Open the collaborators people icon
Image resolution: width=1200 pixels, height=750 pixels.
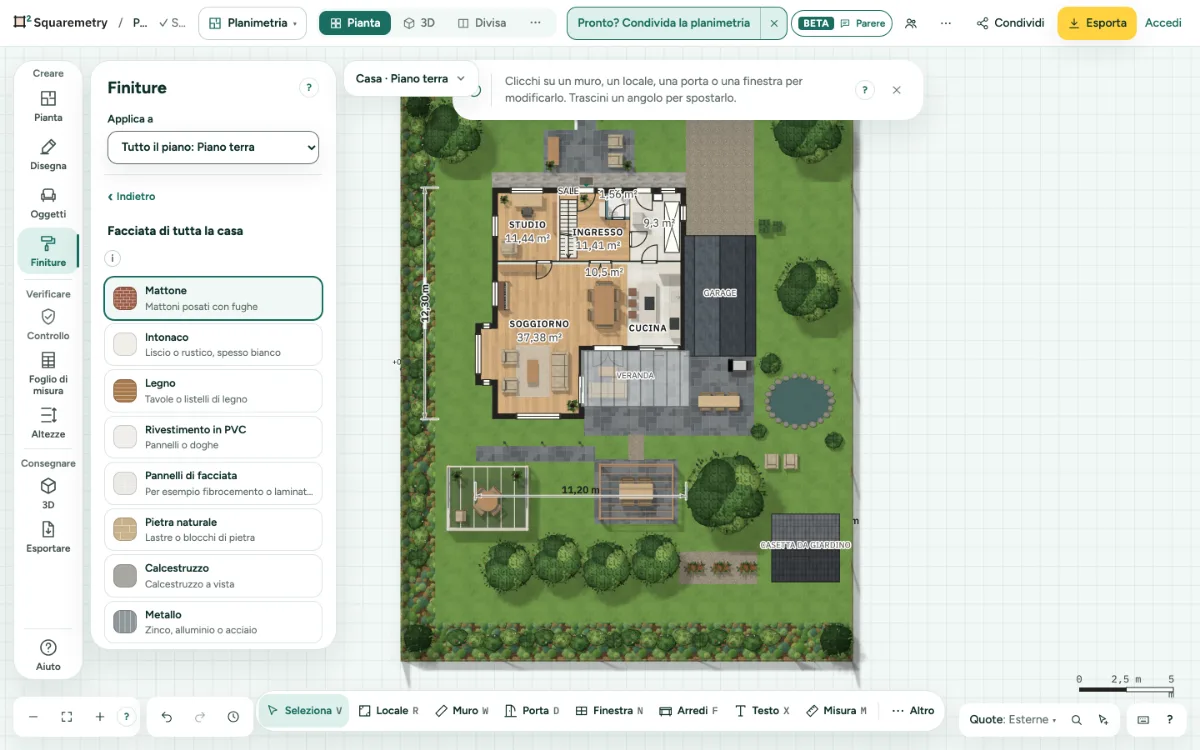click(x=911, y=23)
